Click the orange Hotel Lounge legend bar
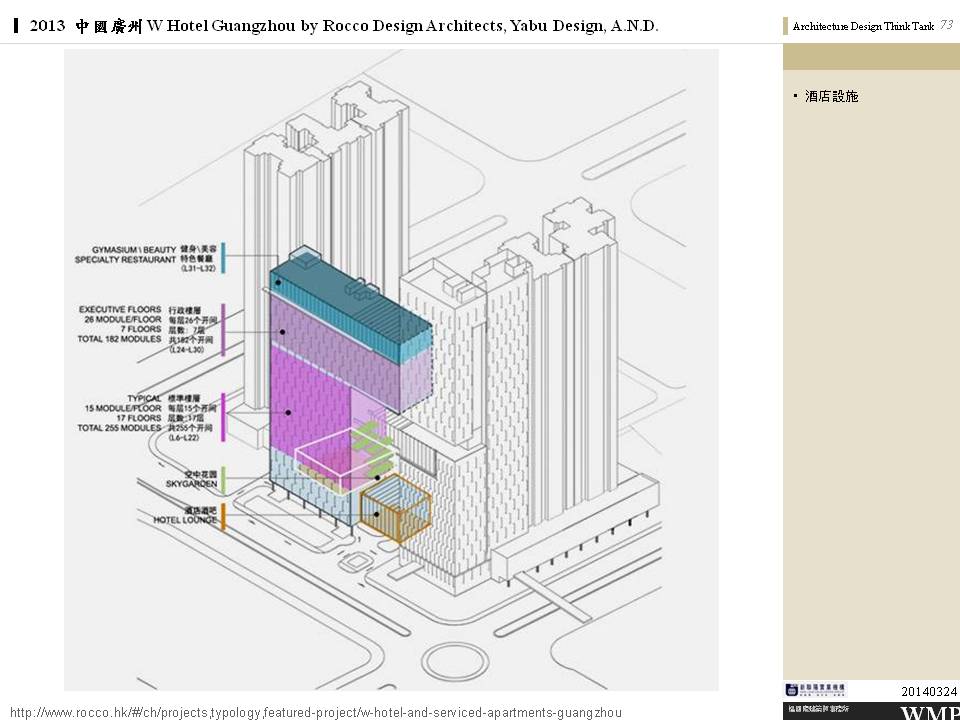 (x=223, y=516)
